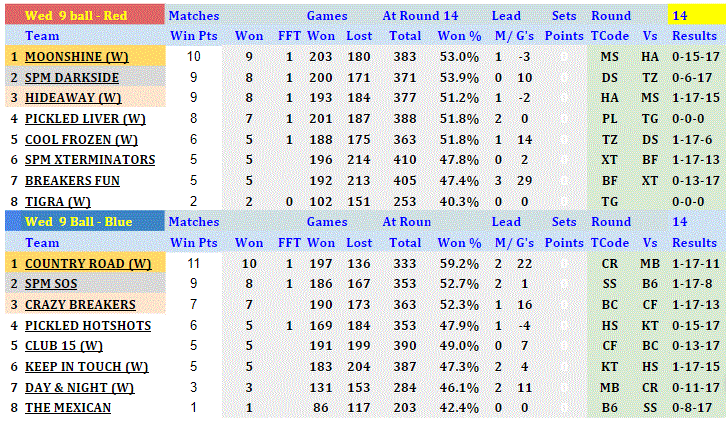
Task: Click MOONSHINE win points 10
Action: 193,57
